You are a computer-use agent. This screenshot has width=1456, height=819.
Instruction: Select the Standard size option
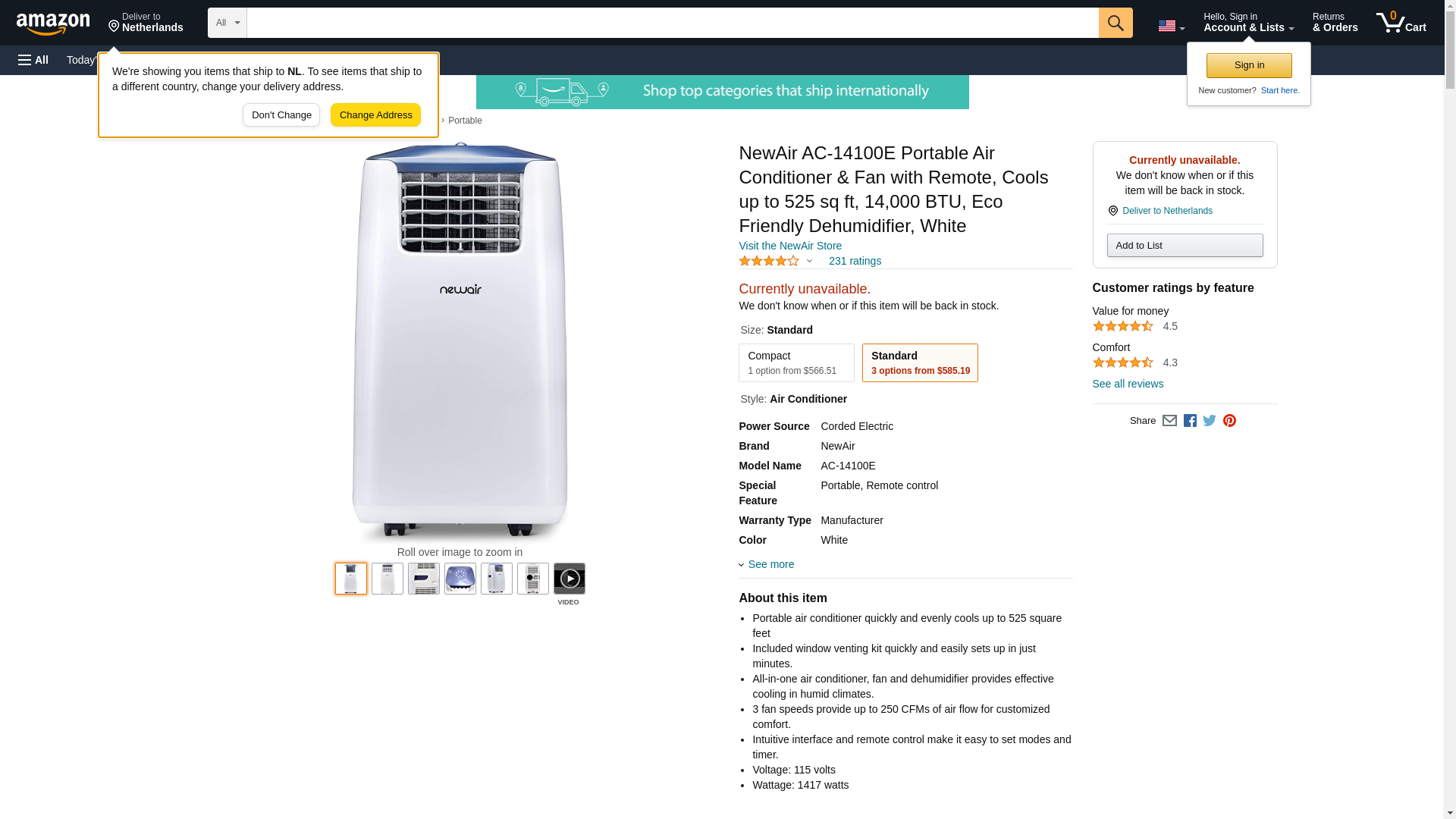click(919, 362)
